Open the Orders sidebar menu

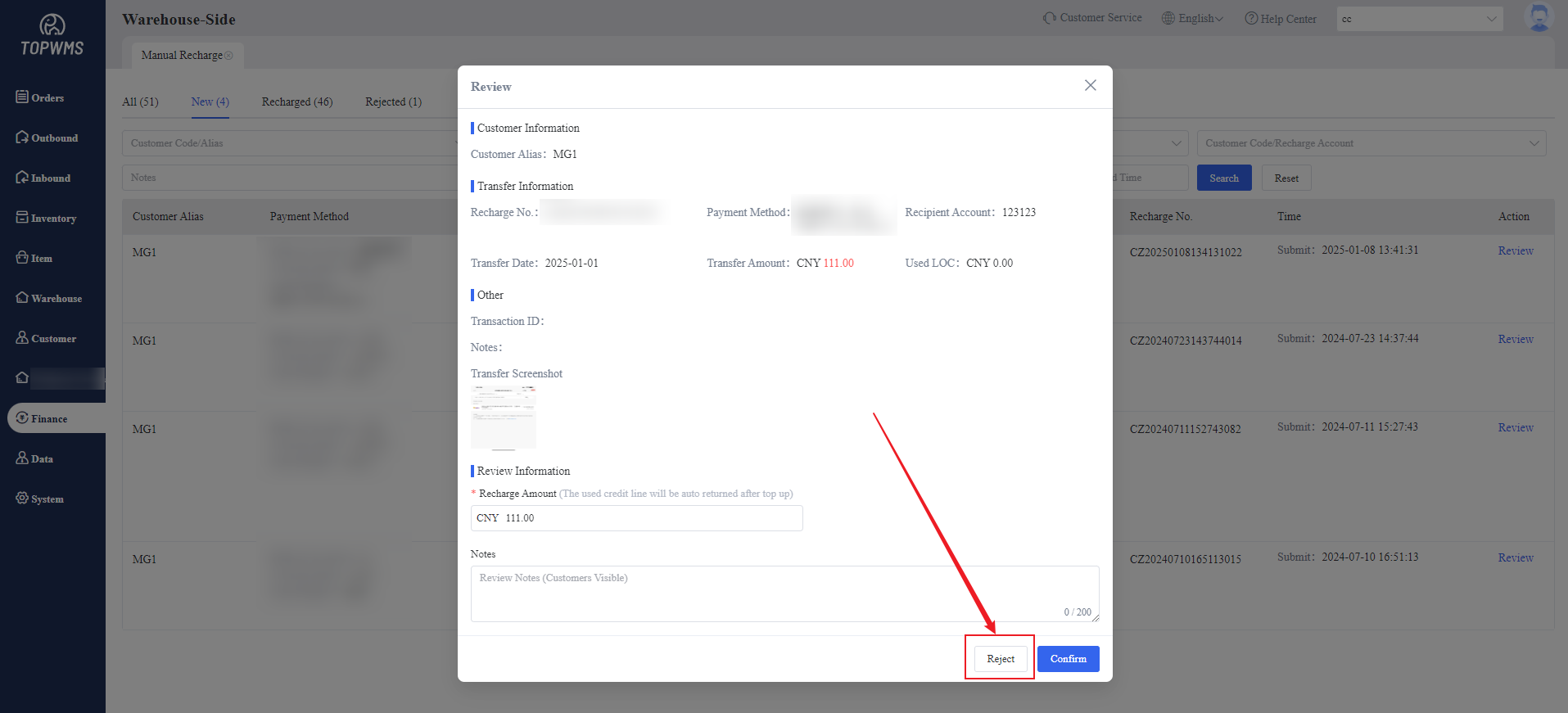pos(41,97)
